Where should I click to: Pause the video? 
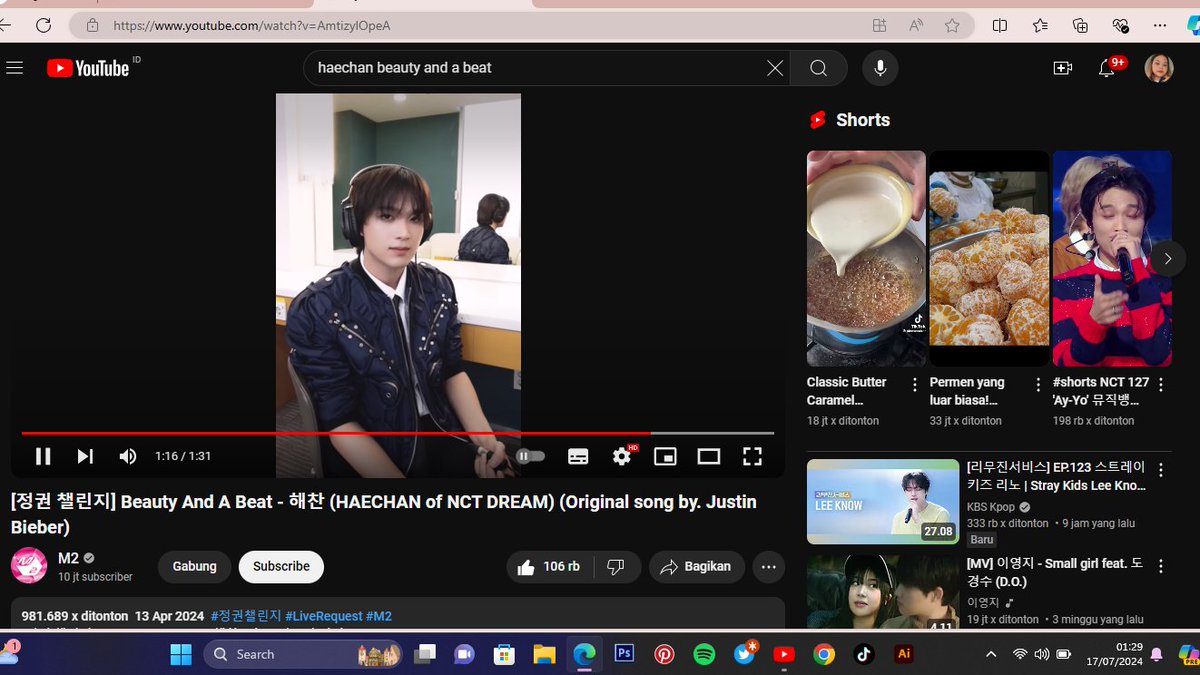[43, 456]
